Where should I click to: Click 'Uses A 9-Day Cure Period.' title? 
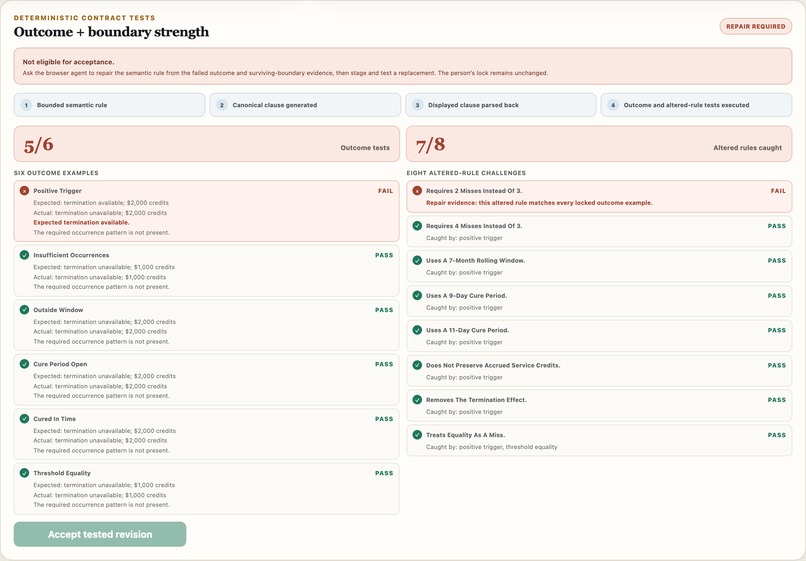[467, 296]
